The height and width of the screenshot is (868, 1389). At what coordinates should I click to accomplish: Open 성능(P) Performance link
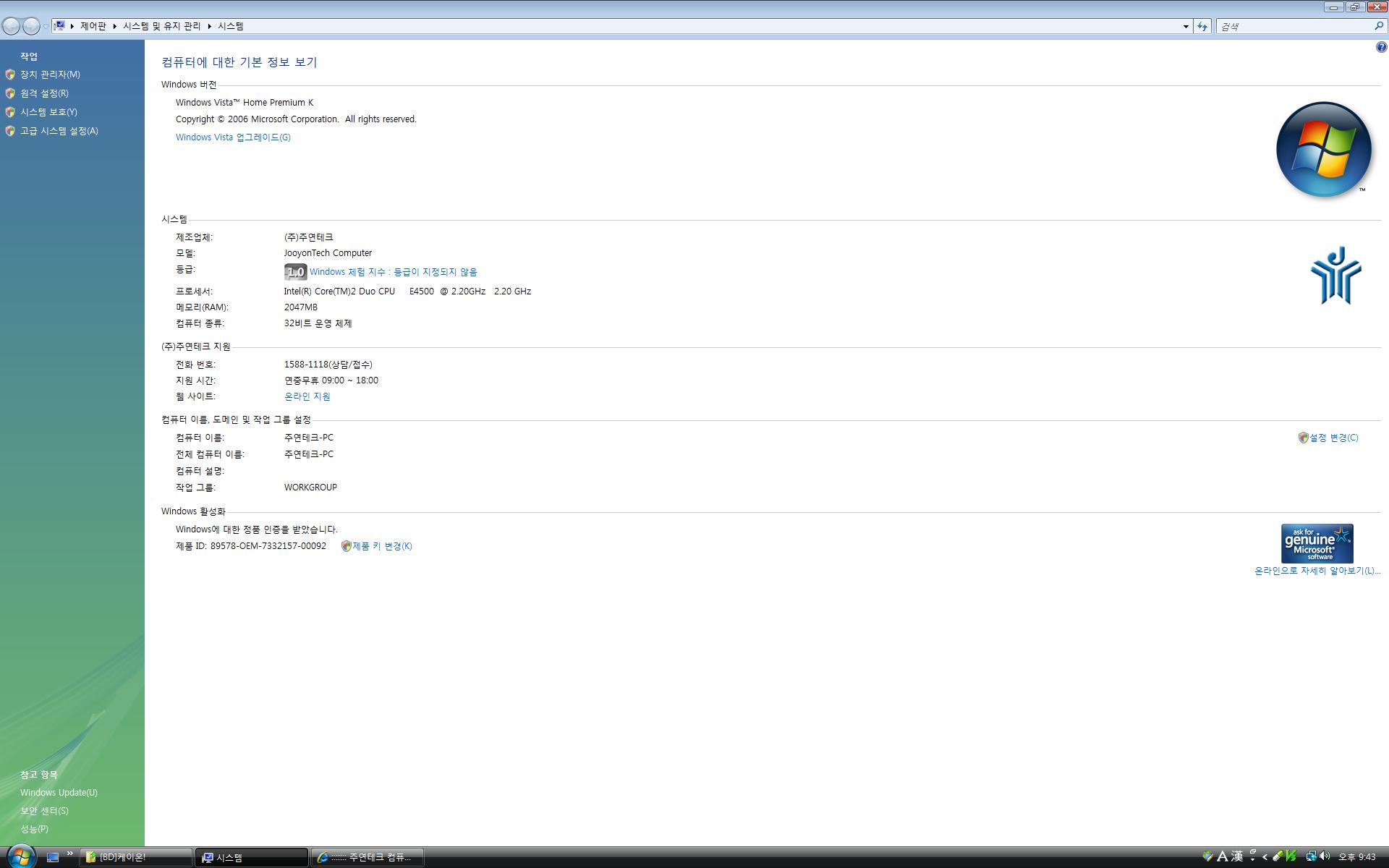coord(34,829)
